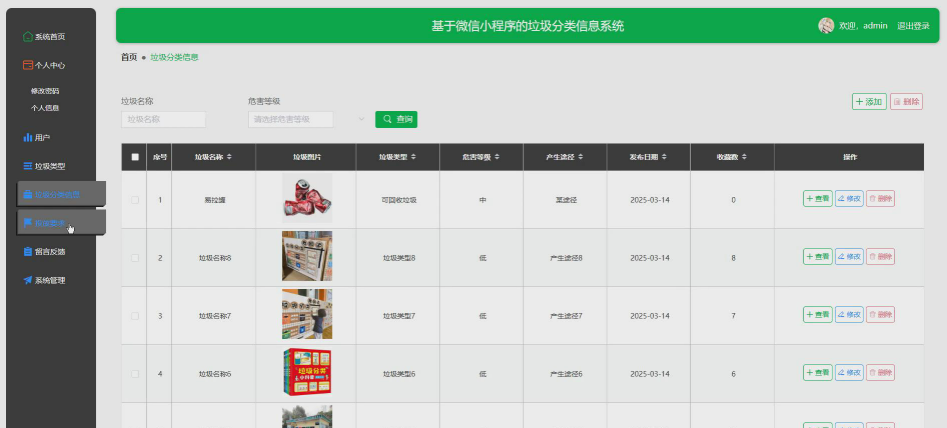Click 查看 for the 易拉罐 row
Screen dimensions: 947x428
(x=818, y=199)
